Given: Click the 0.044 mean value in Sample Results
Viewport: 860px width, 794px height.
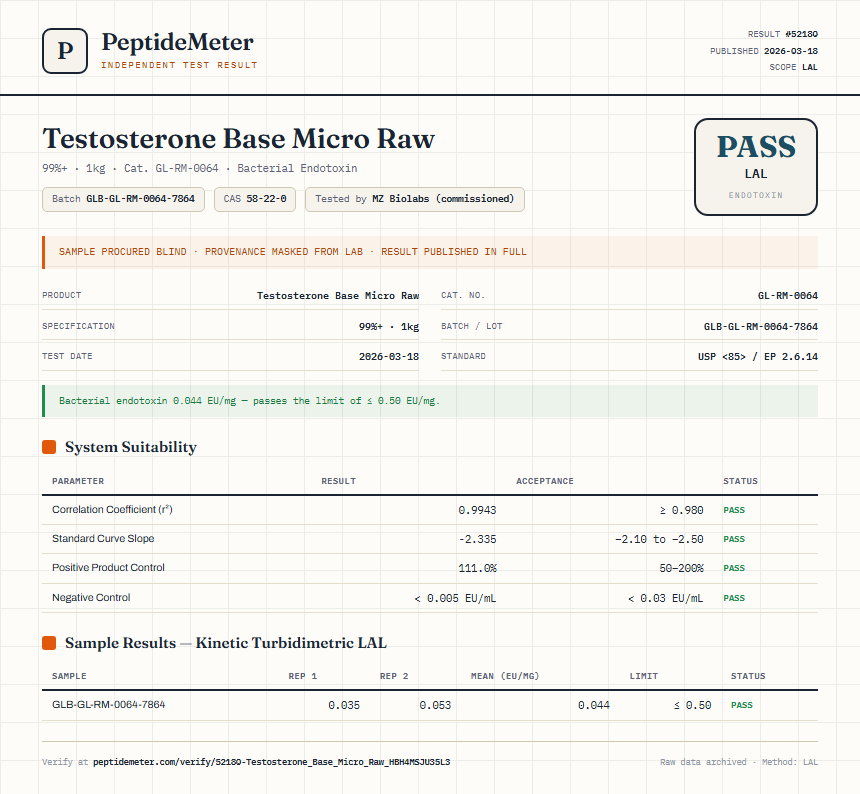Looking at the screenshot, I should click(593, 705).
